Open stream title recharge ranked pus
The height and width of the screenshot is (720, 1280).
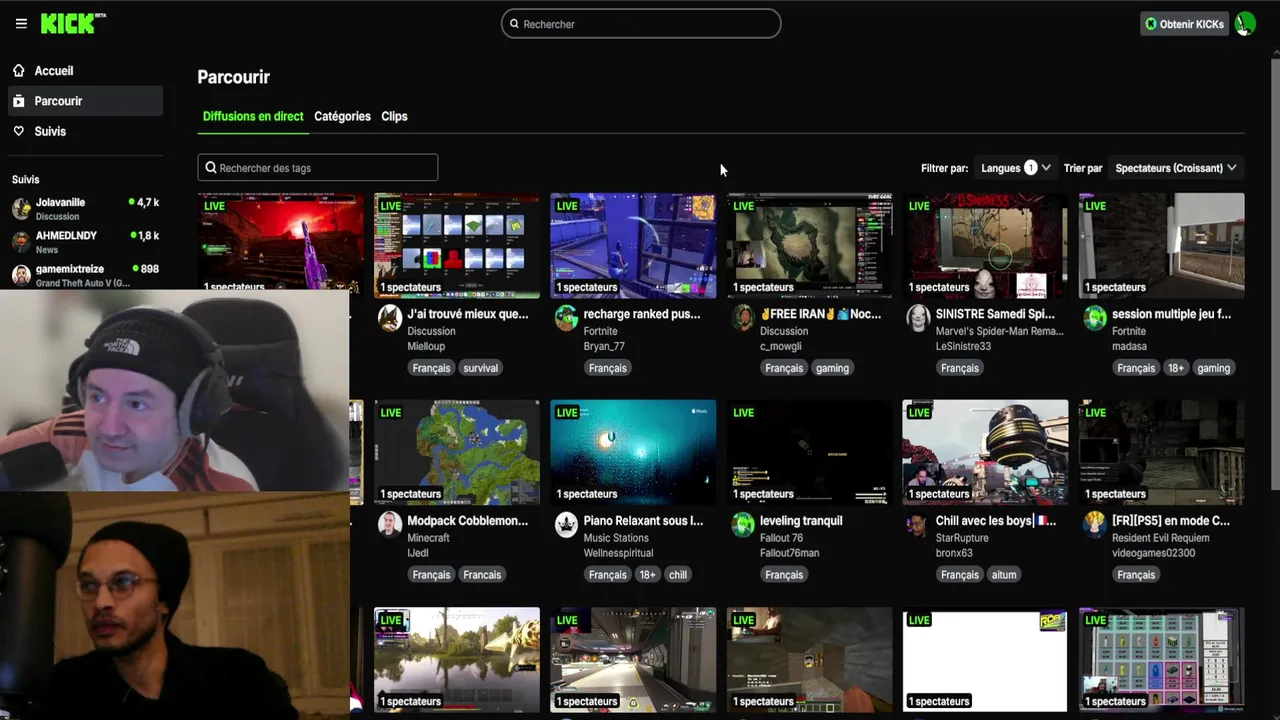[x=642, y=314]
